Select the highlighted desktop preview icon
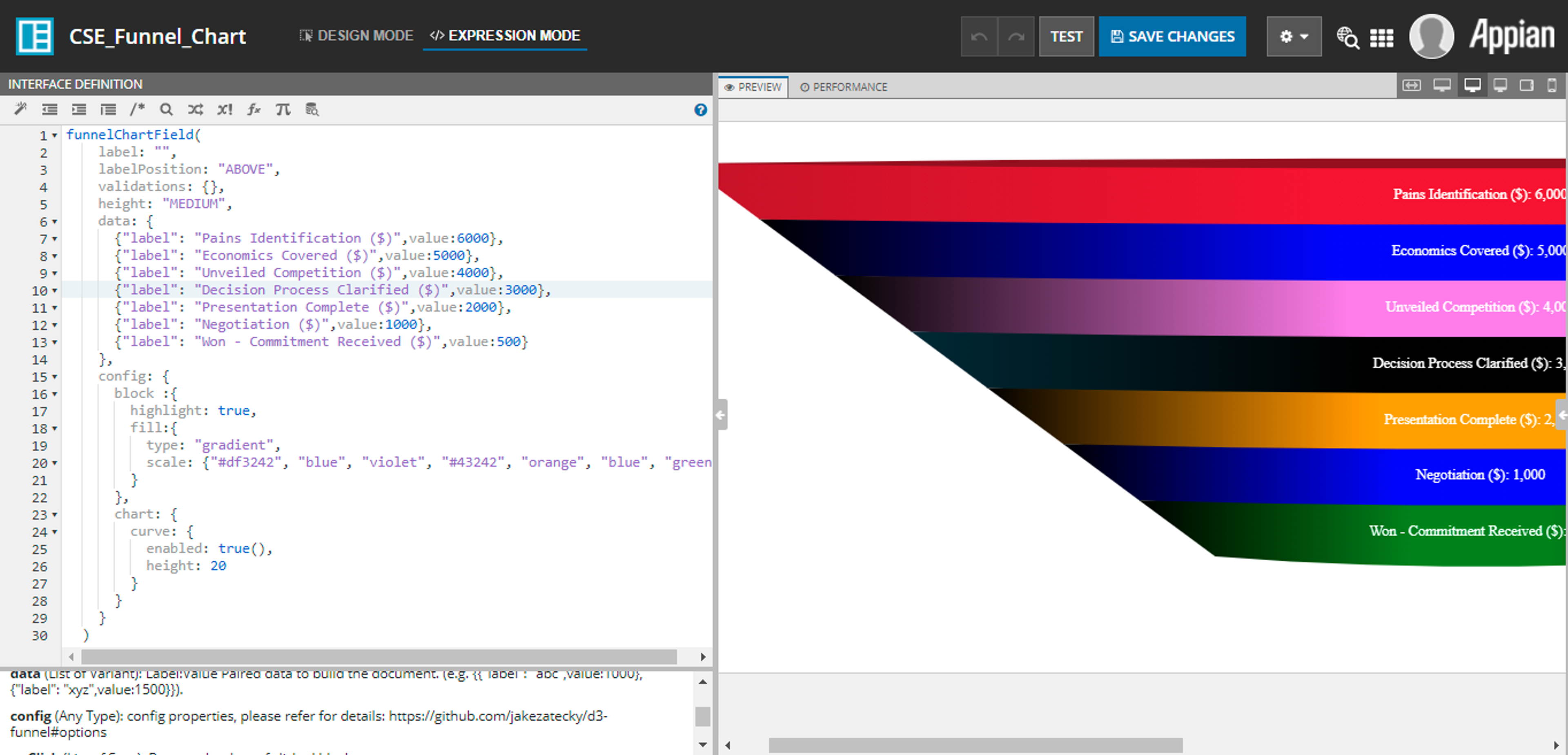The width and height of the screenshot is (1568, 755). [x=1472, y=86]
